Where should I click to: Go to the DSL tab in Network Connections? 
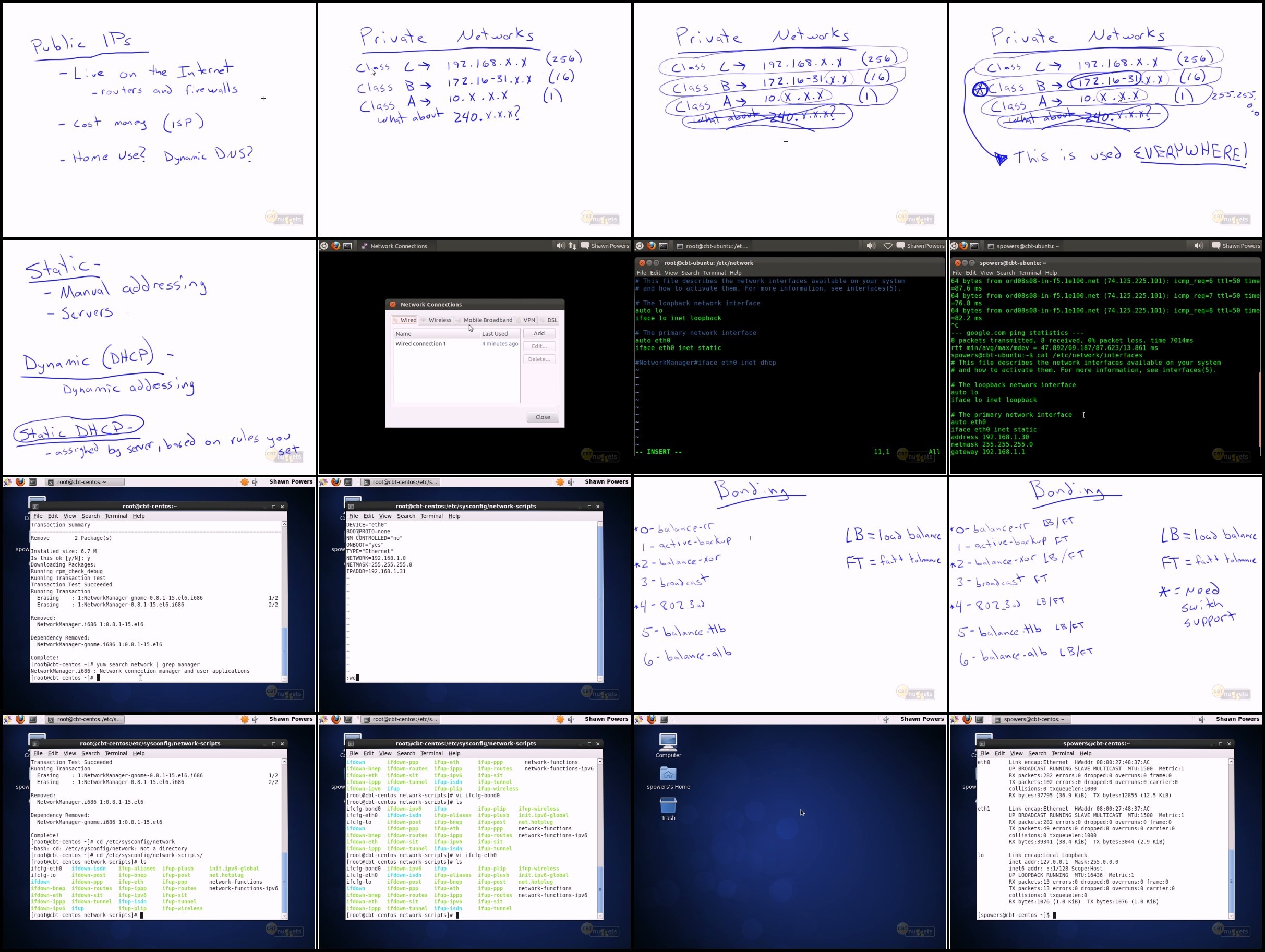(548, 320)
